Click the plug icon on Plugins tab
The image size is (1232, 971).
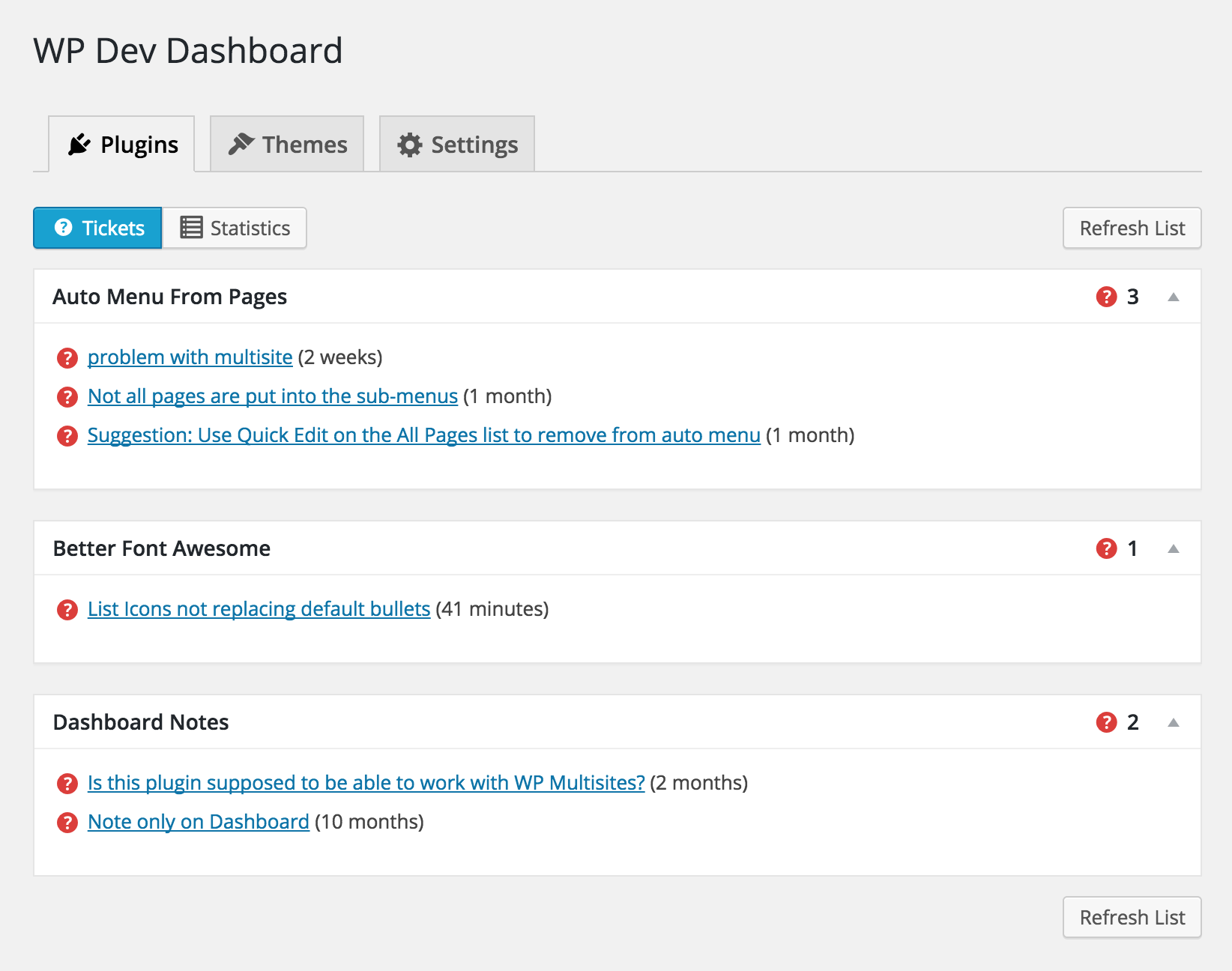pyautogui.click(x=79, y=144)
